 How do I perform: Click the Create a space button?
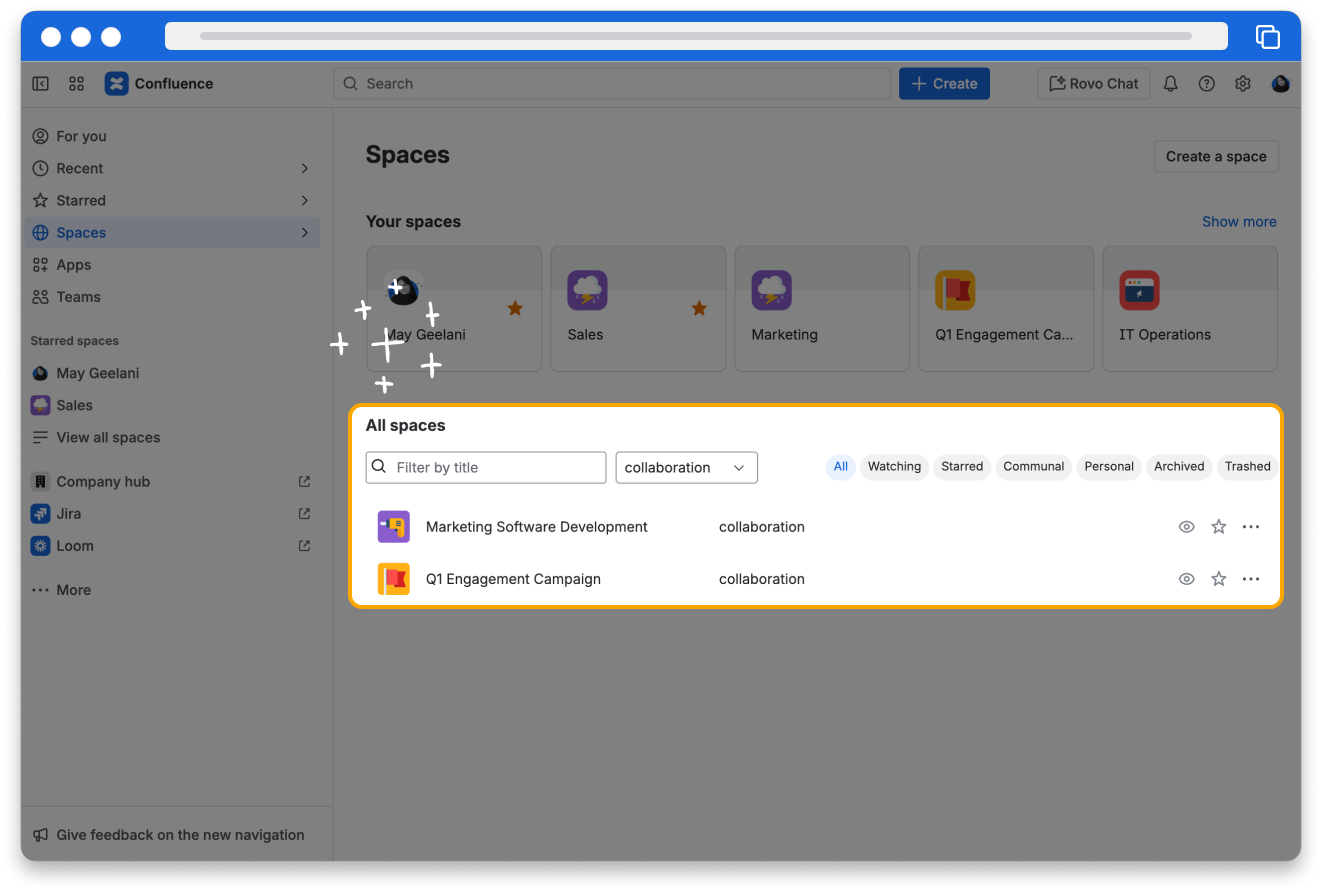pos(1215,156)
